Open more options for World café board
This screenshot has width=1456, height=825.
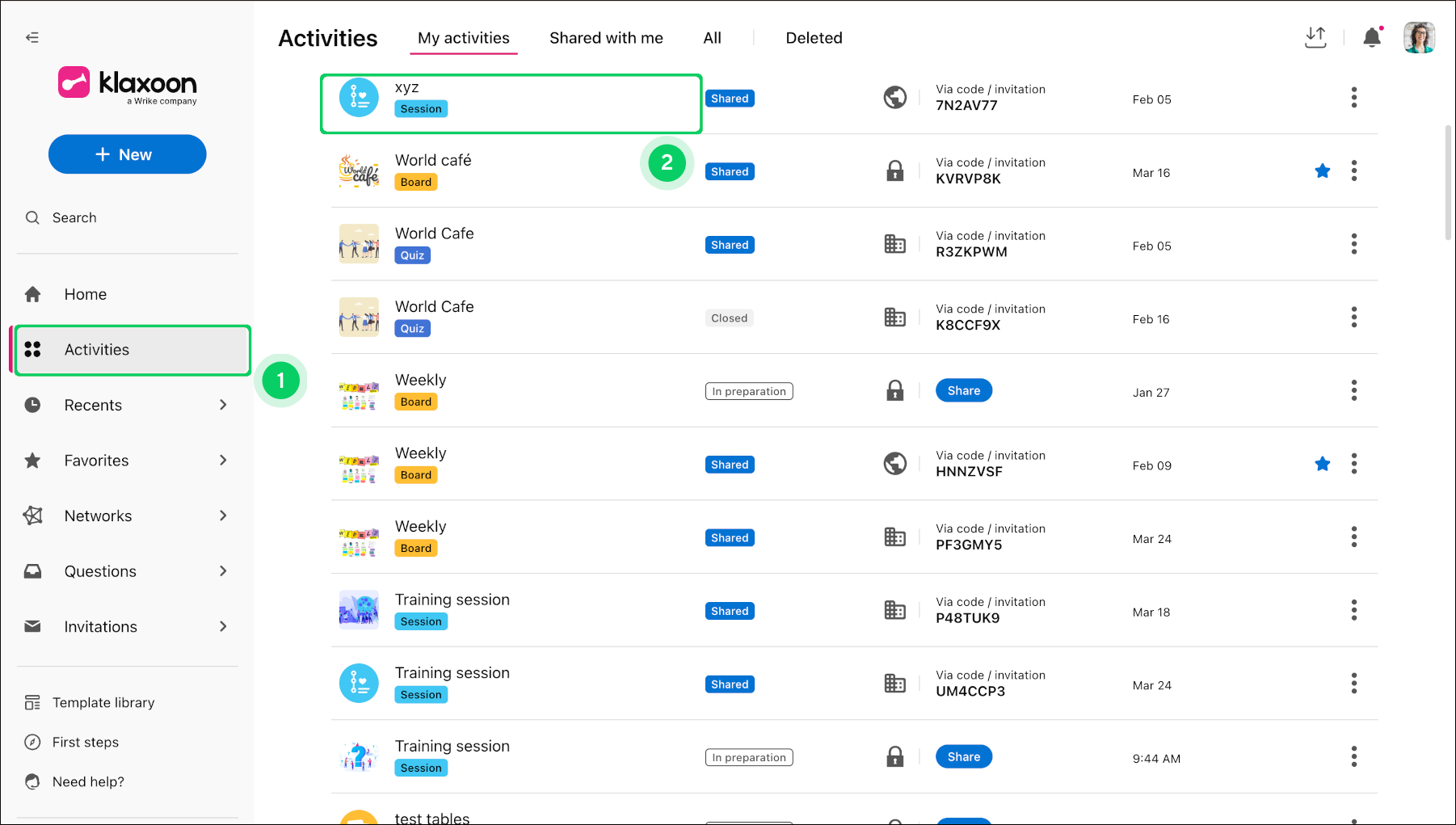[1354, 170]
